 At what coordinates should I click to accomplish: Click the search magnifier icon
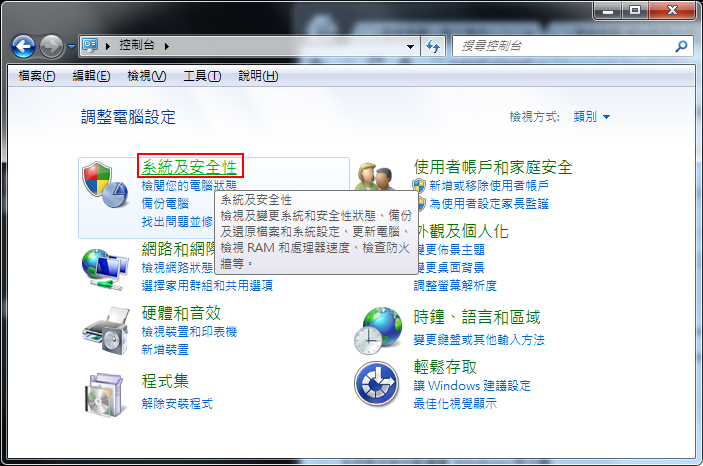pos(681,46)
